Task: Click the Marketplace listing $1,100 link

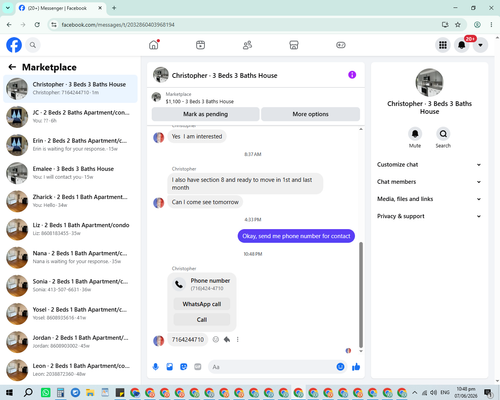Action: tap(199, 101)
